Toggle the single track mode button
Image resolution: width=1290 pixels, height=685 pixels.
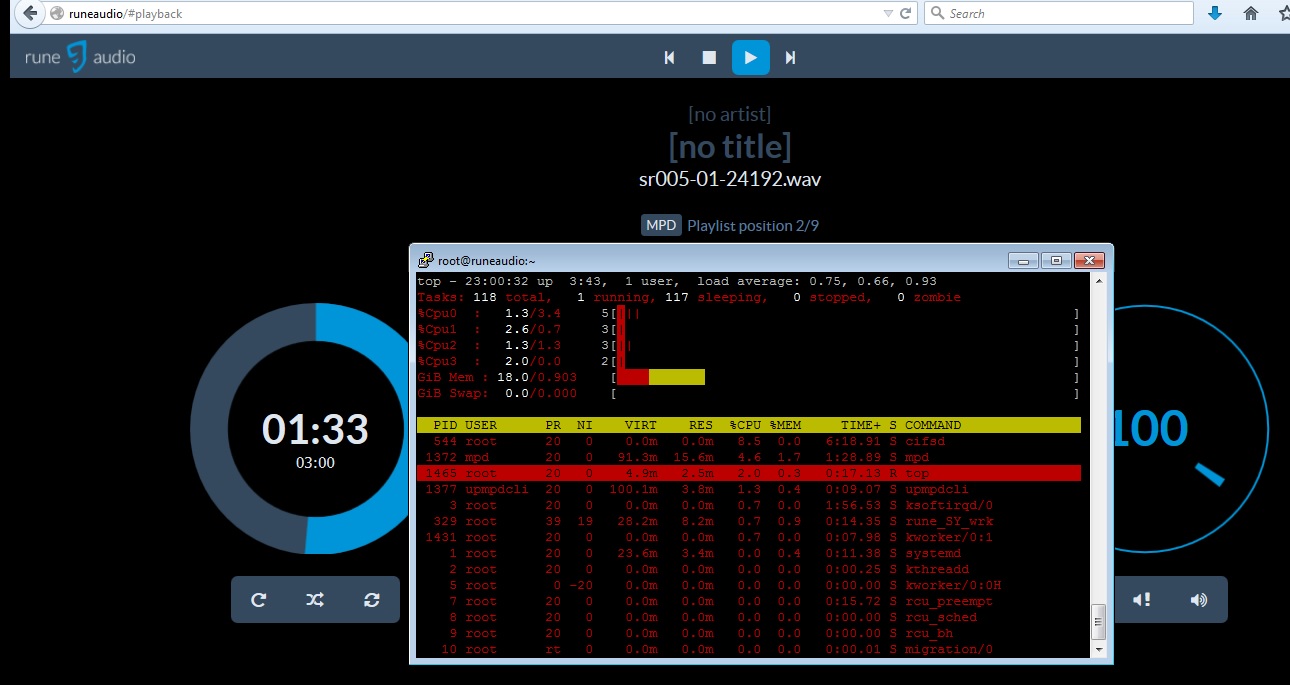[x=372, y=600]
